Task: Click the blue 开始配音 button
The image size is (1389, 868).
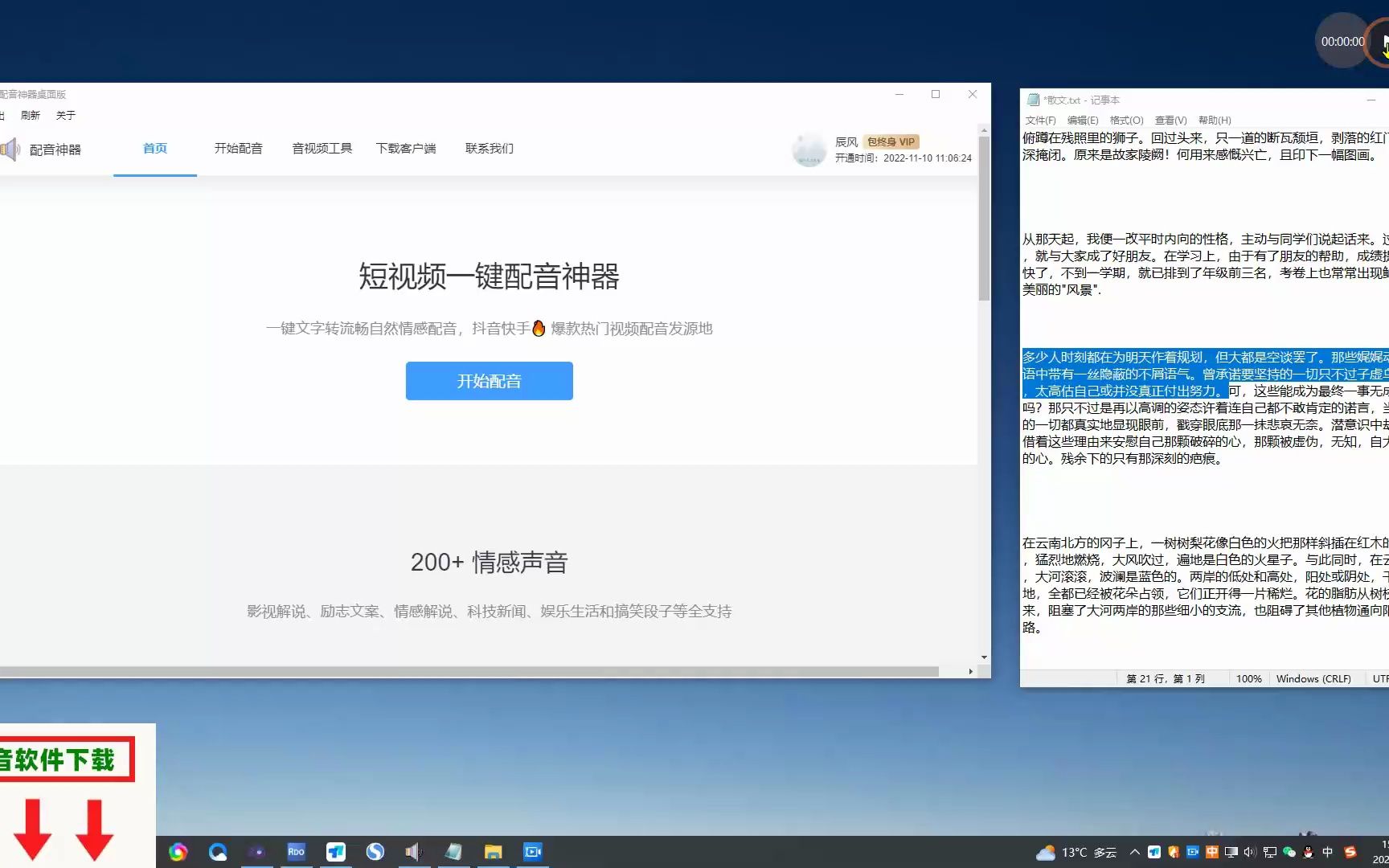Action: [489, 381]
